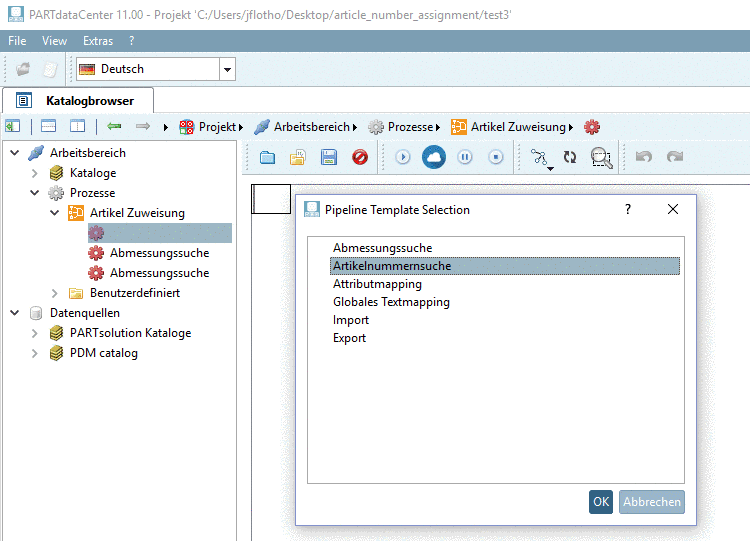The height and width of the screenshot is (541, 750).
Task: Stop the pipeline execution
Action: [x=496, y=157]
